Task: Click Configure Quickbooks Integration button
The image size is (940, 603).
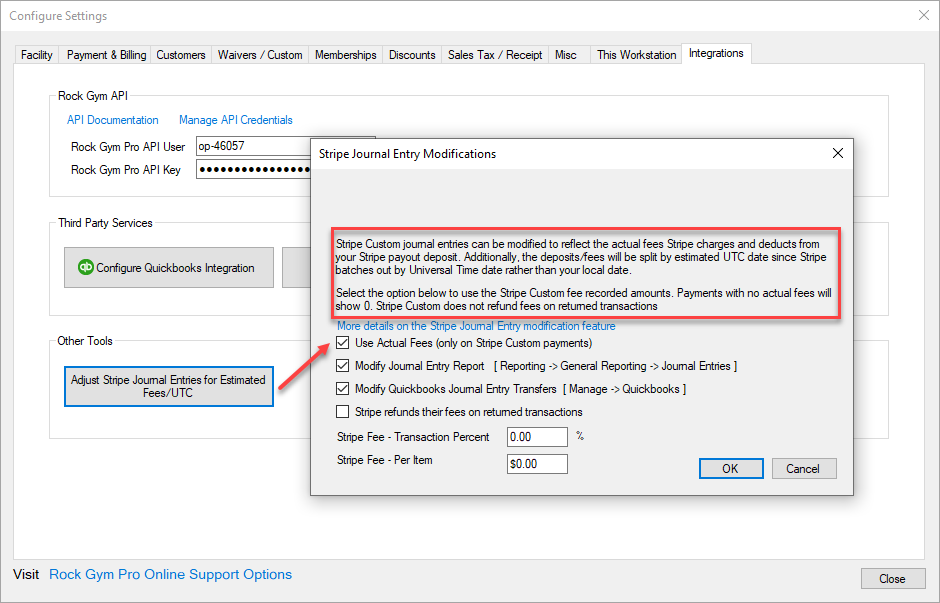Action: [169, 267]
